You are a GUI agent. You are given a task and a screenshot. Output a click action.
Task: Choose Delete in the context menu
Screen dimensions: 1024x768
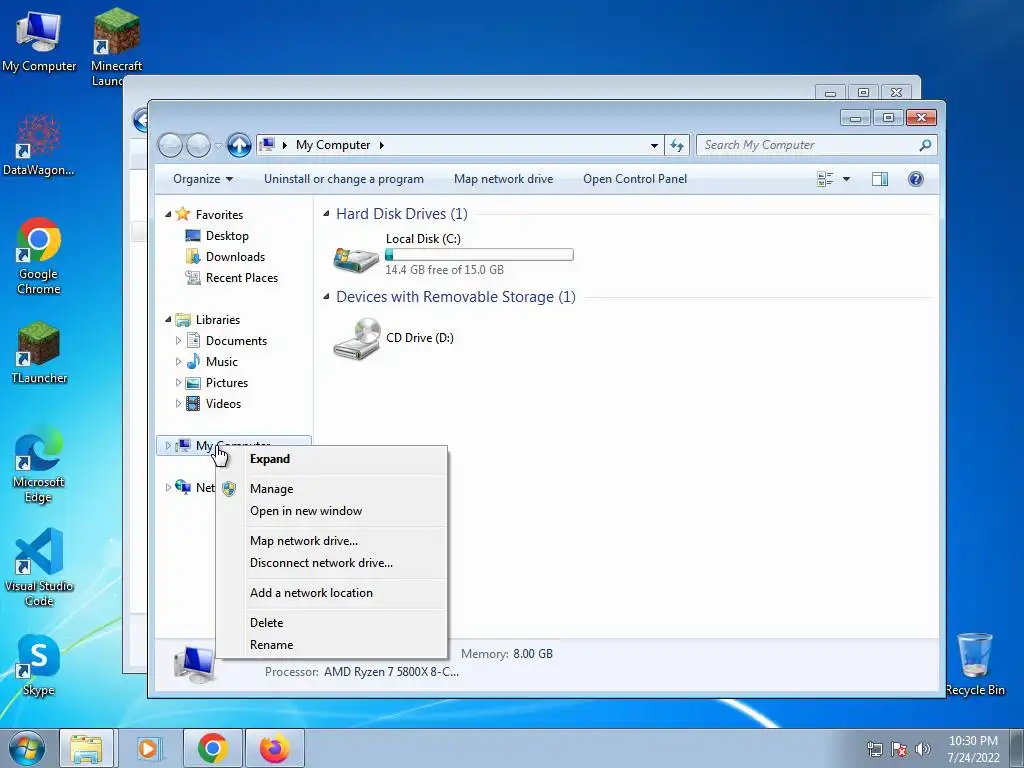332,623
